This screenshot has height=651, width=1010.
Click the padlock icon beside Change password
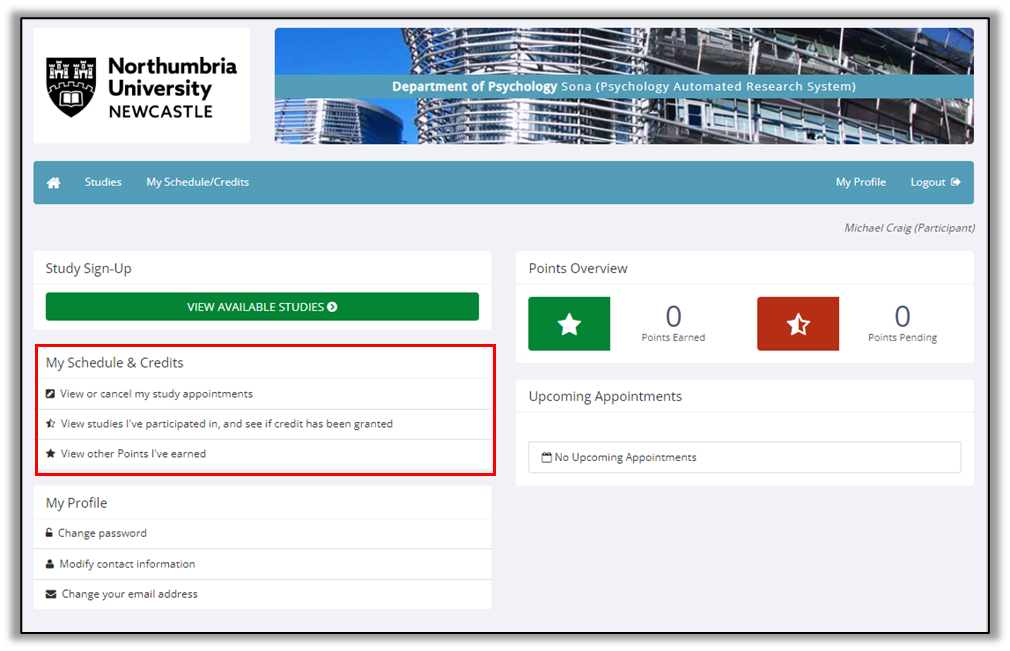(50, 534)
